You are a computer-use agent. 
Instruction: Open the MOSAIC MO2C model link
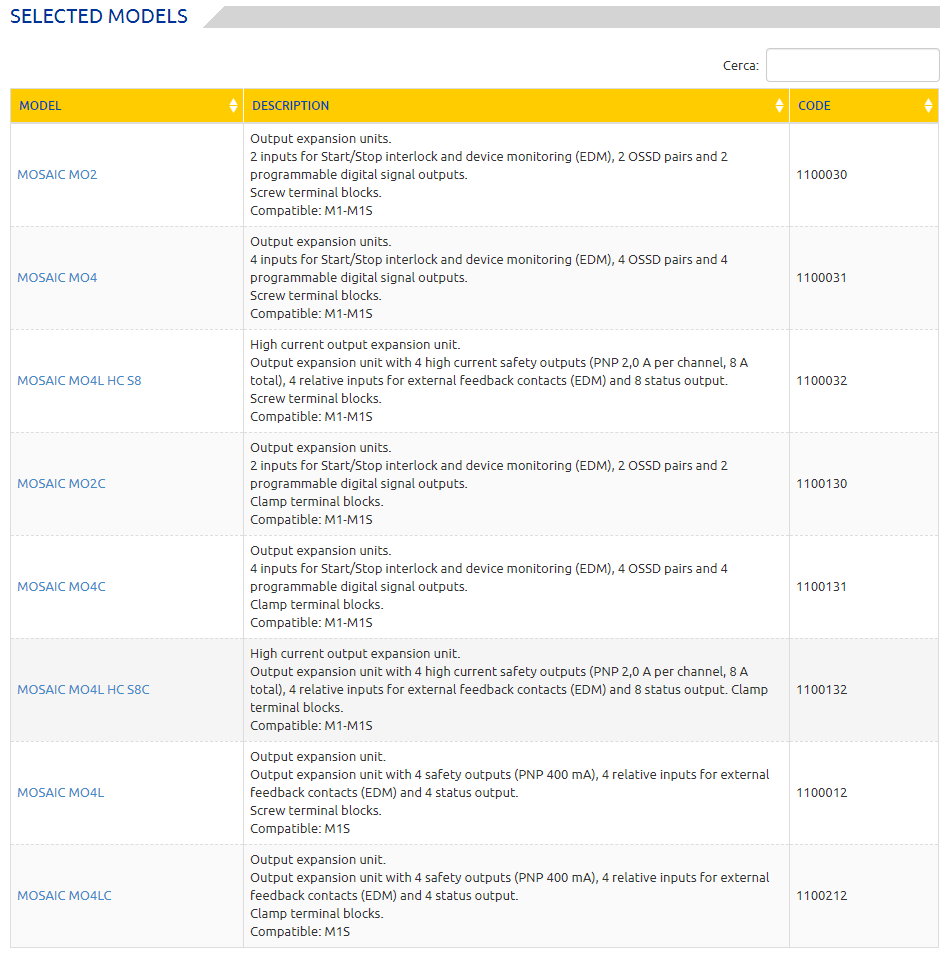[61, 484]
